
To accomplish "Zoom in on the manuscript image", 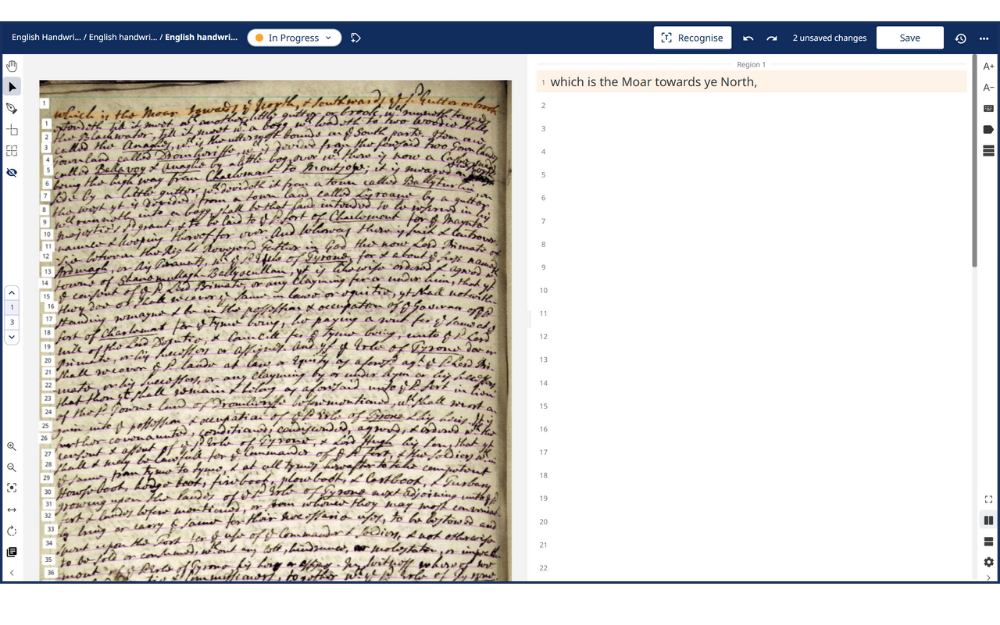I will point(11,446).
